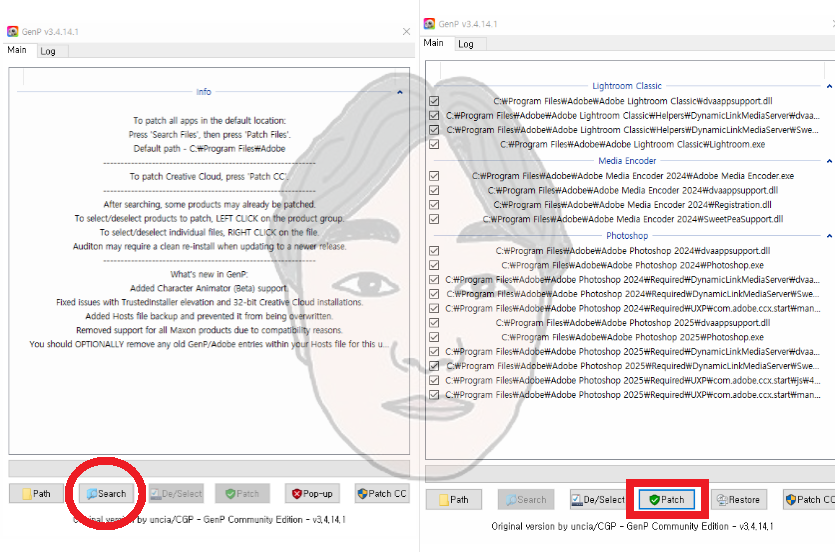The image size is (835, 552).
Task: Uncheck Photoshop 2025 dvaappsupport.dll checkbox
Action: [434, 322]
